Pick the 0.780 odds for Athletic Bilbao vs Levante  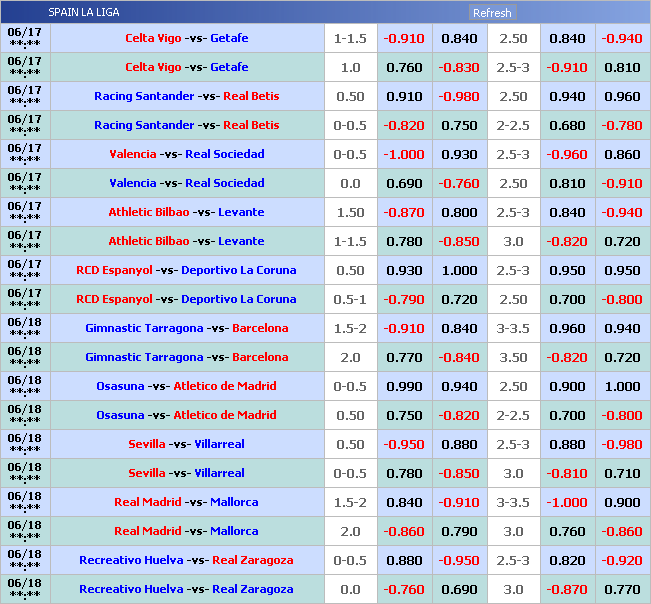click(405, 241)
